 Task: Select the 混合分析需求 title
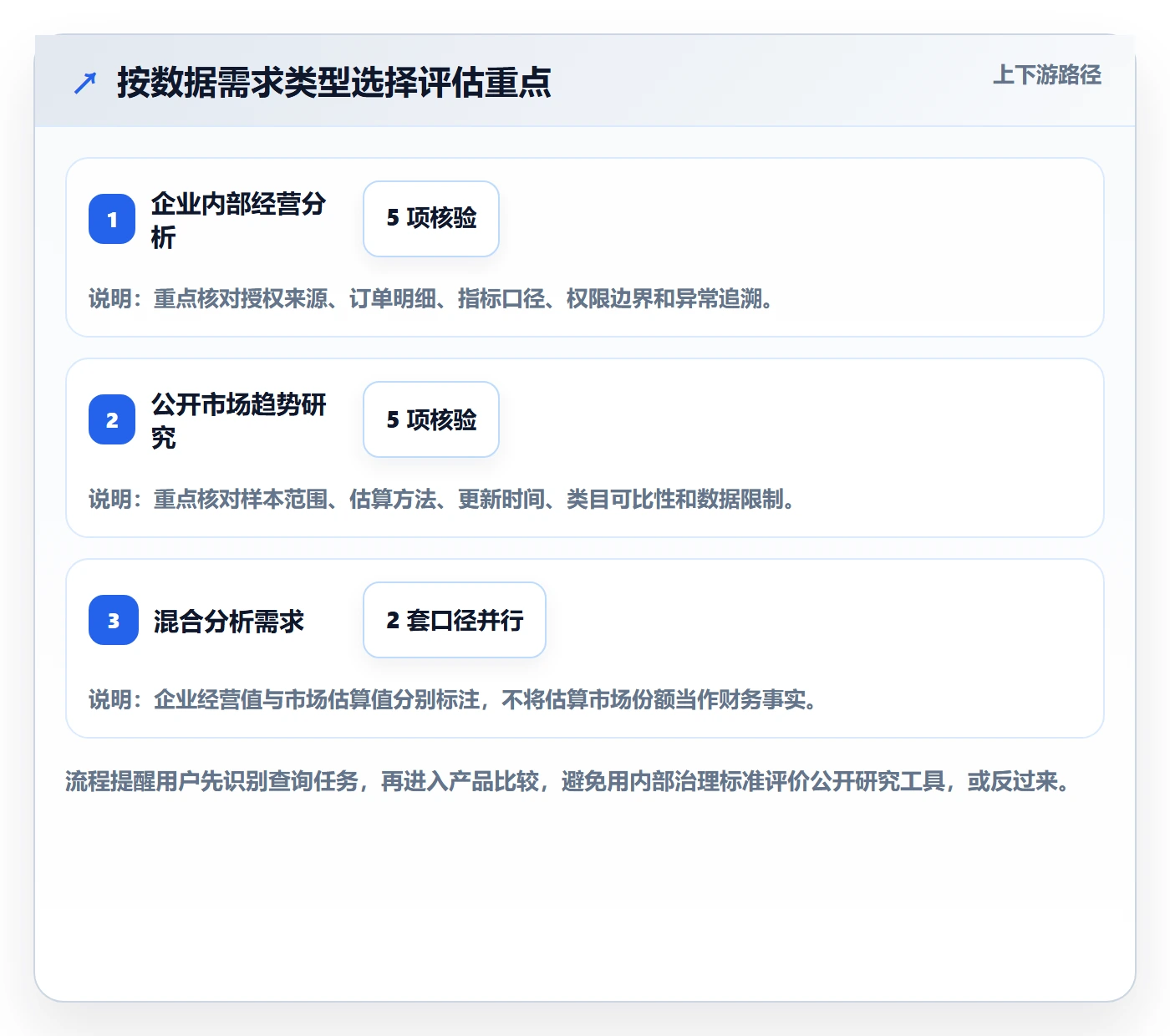[x=229, y=621]
